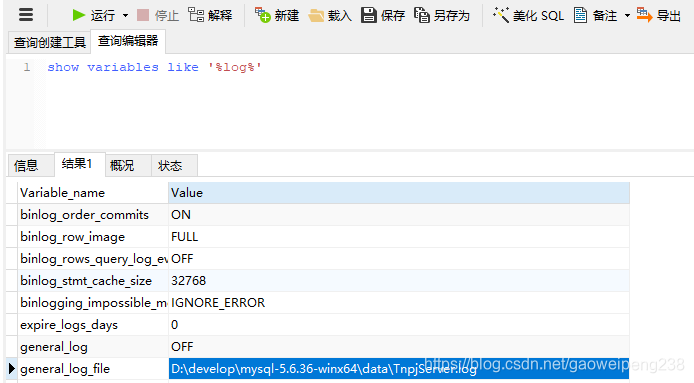Image resolution: width=694 pixels, height=383 pixels.
Task: Click the value 0 of expire_logs_days
Action: 399,325
